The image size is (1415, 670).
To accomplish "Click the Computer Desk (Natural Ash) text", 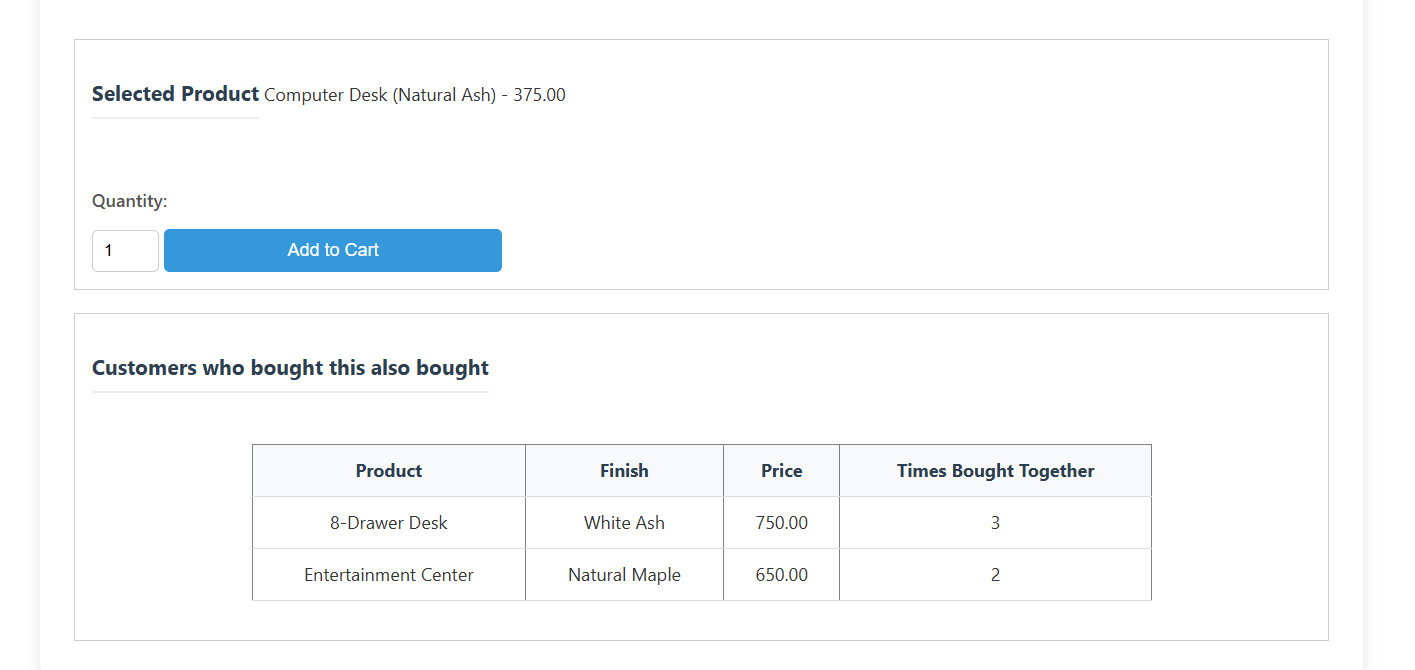I will (x=380, y=95).
